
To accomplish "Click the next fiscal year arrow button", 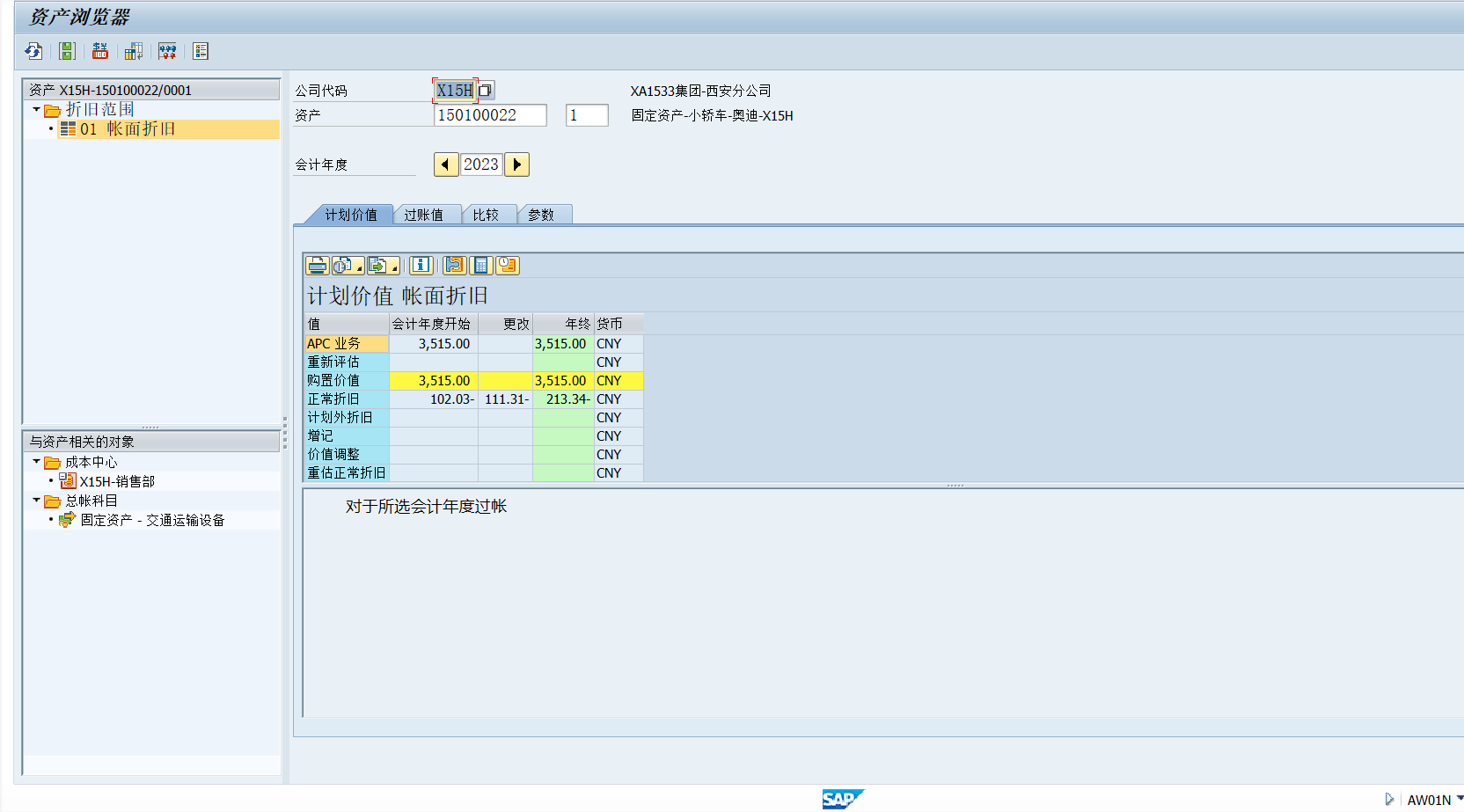I will pyautogui.click(x=516, y=164).
